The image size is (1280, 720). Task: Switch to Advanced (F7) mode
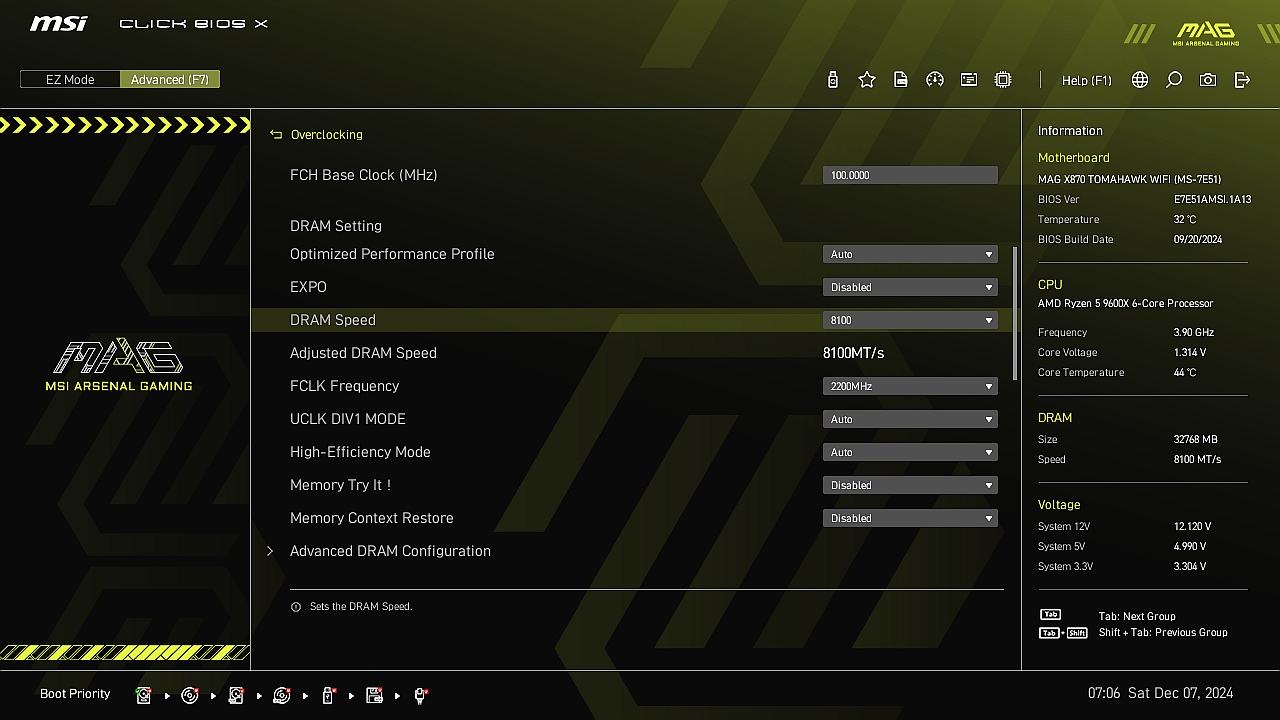click(170, 80)
